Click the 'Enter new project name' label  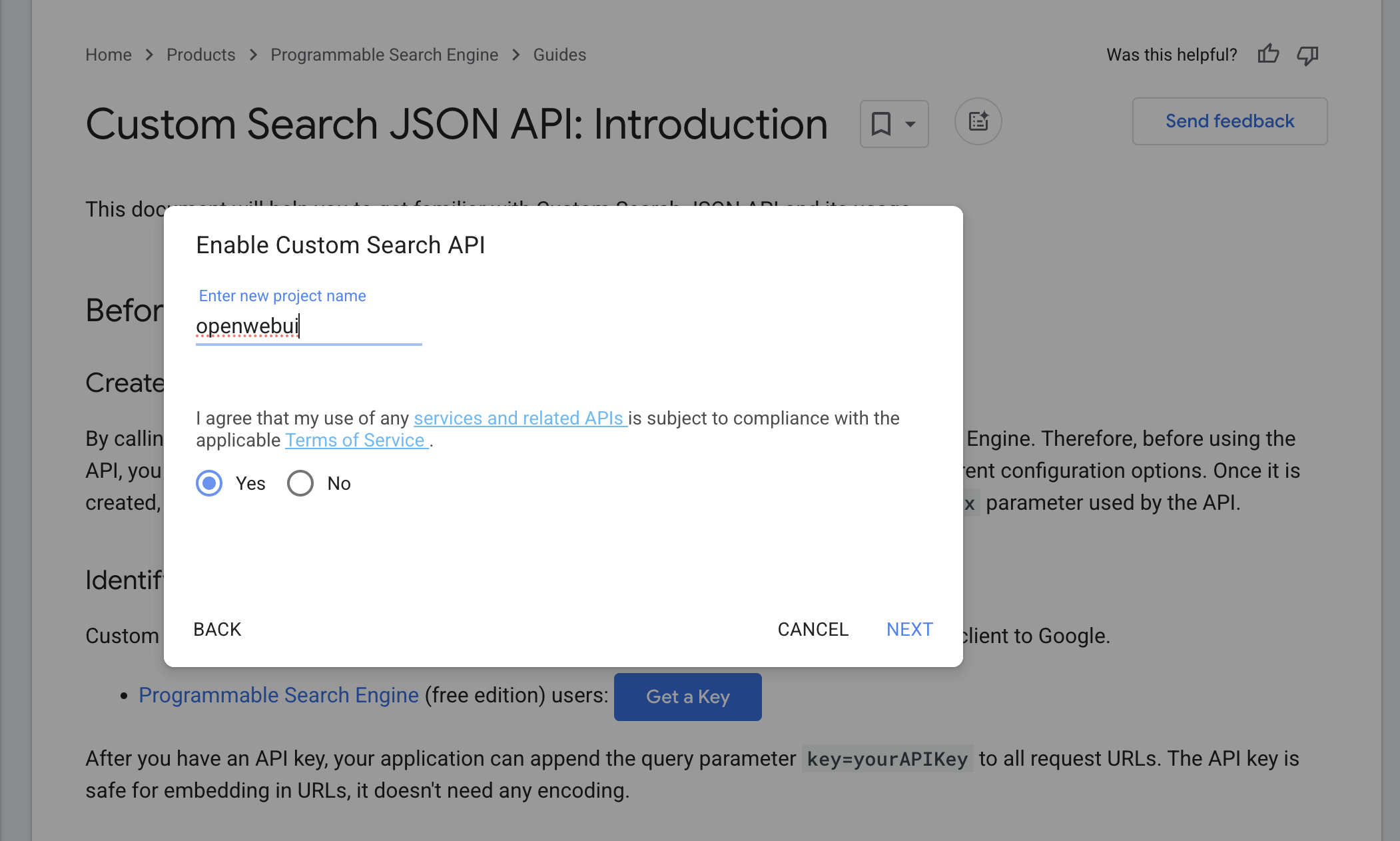pos(282,296)
